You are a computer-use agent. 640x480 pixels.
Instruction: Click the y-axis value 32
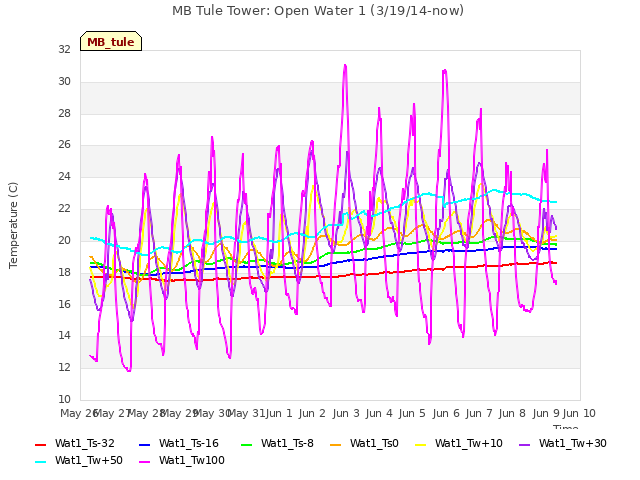tap(64, 49)
